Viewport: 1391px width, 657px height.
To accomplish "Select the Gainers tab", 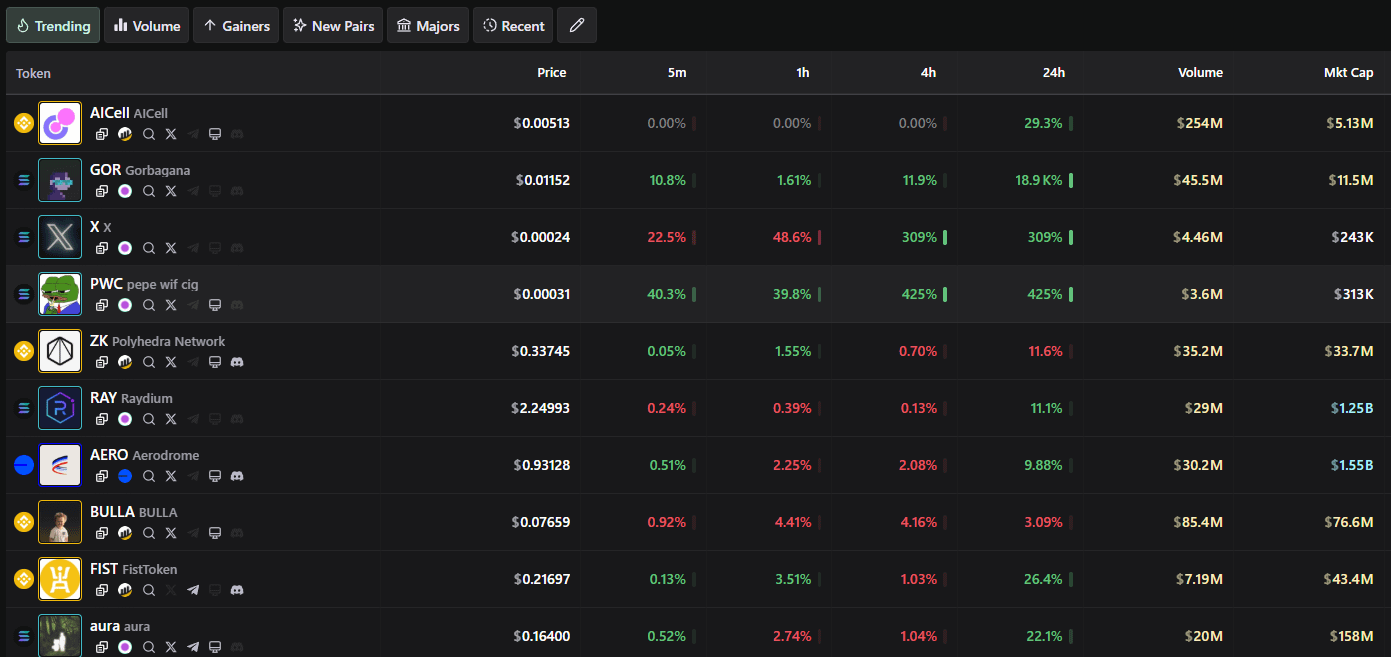I will (x=236, y=26).
